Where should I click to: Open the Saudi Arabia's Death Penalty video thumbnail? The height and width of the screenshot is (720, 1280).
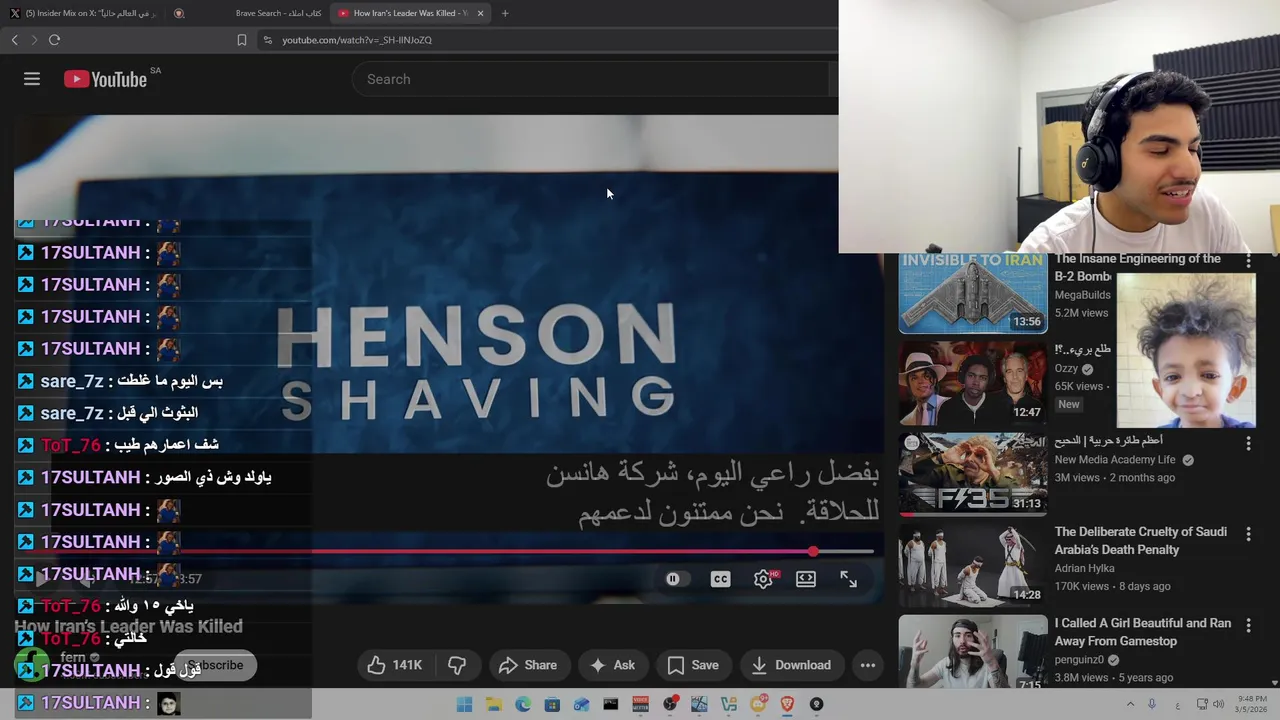[x=973, y=564]
